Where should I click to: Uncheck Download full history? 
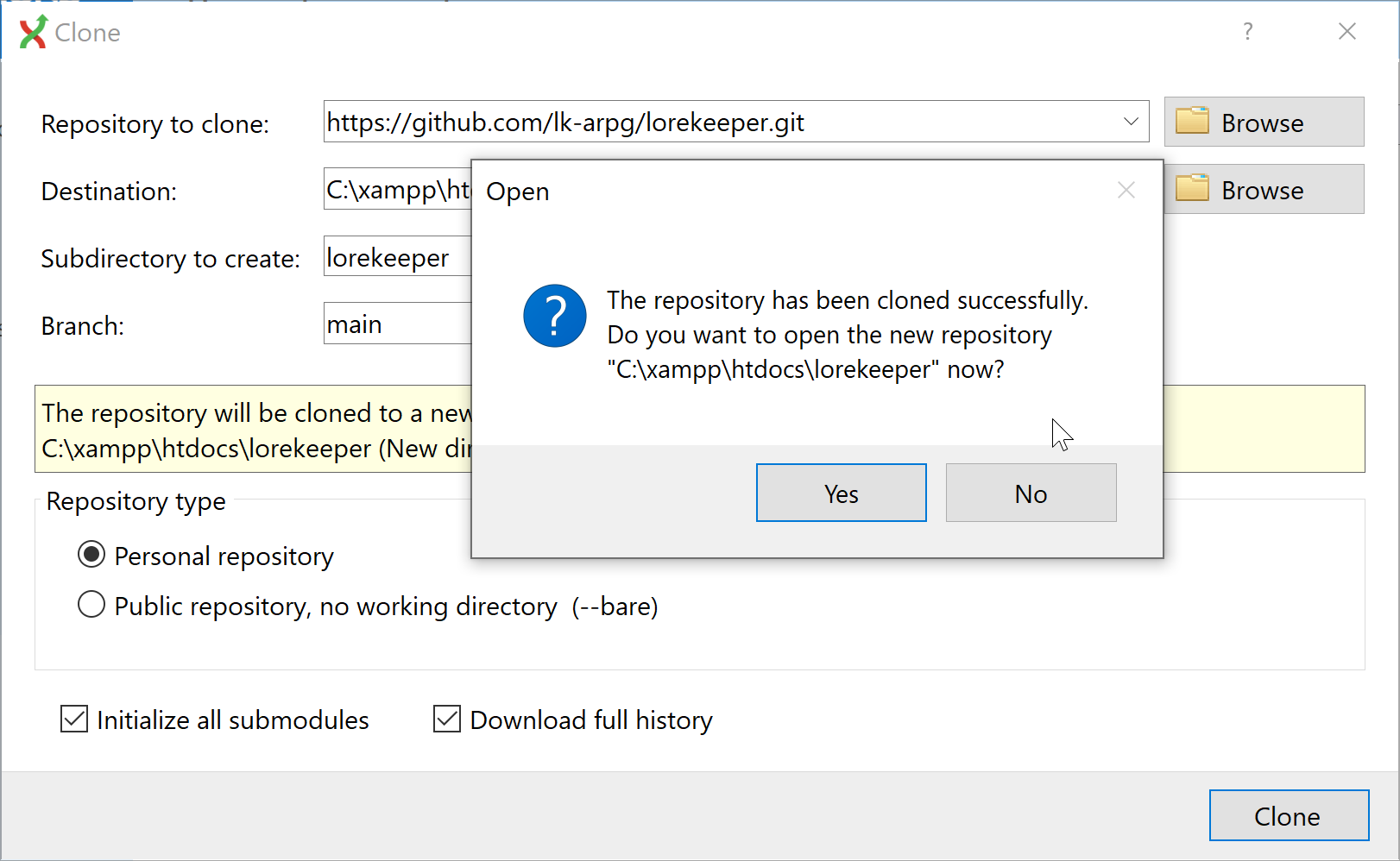447,719
